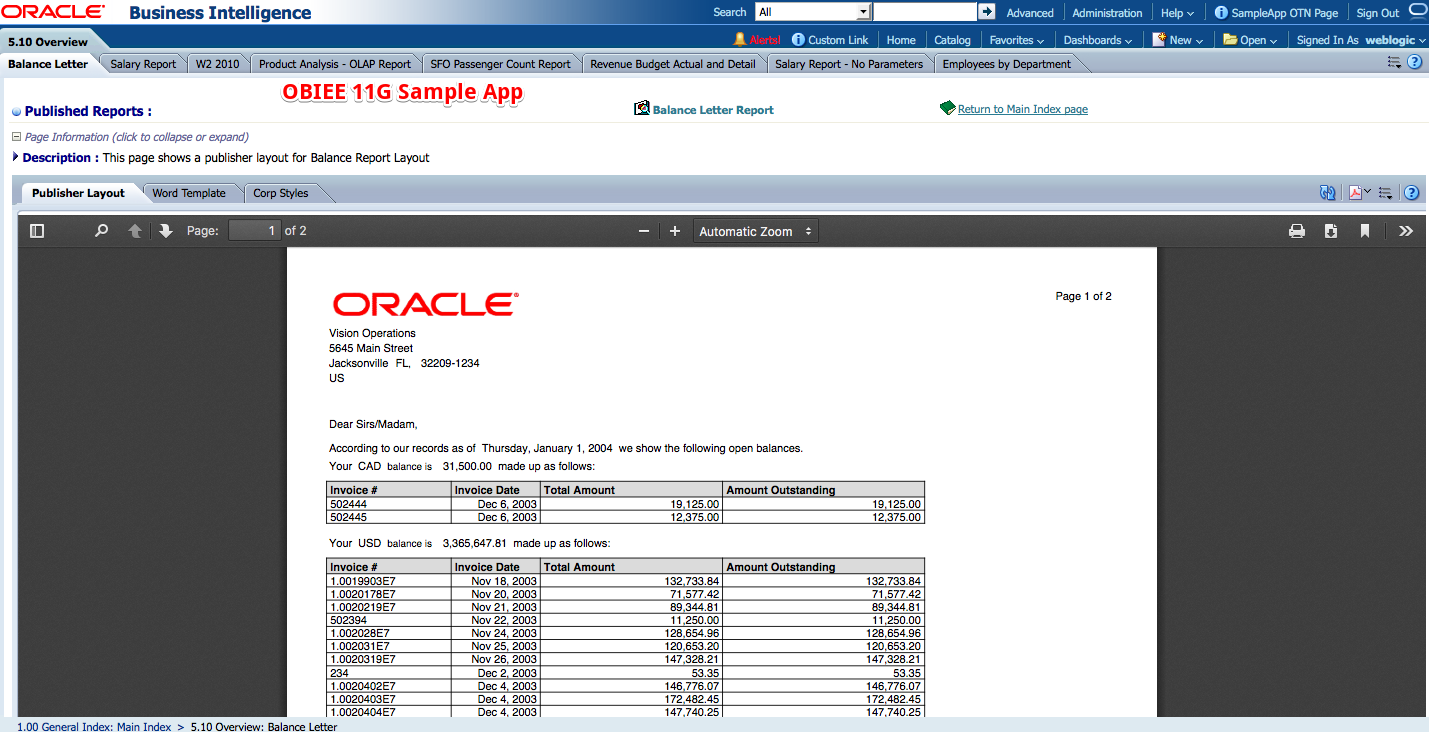Print the displayed PDF document
1429x732 pixels.
[1296, 230]
